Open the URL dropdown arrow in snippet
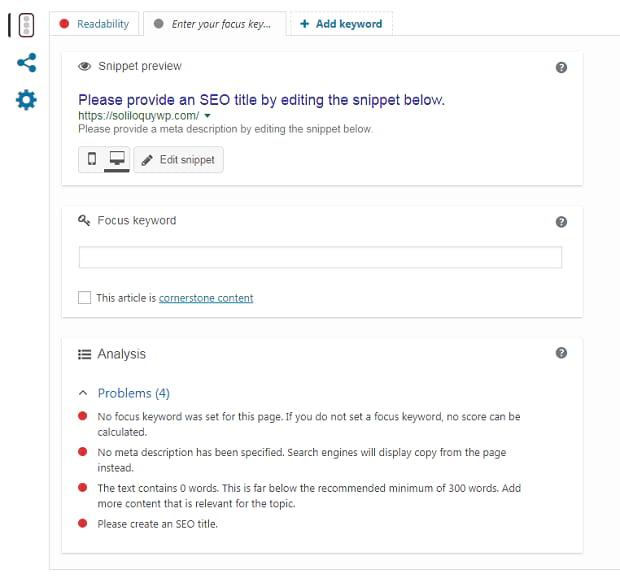 [207, 116]
